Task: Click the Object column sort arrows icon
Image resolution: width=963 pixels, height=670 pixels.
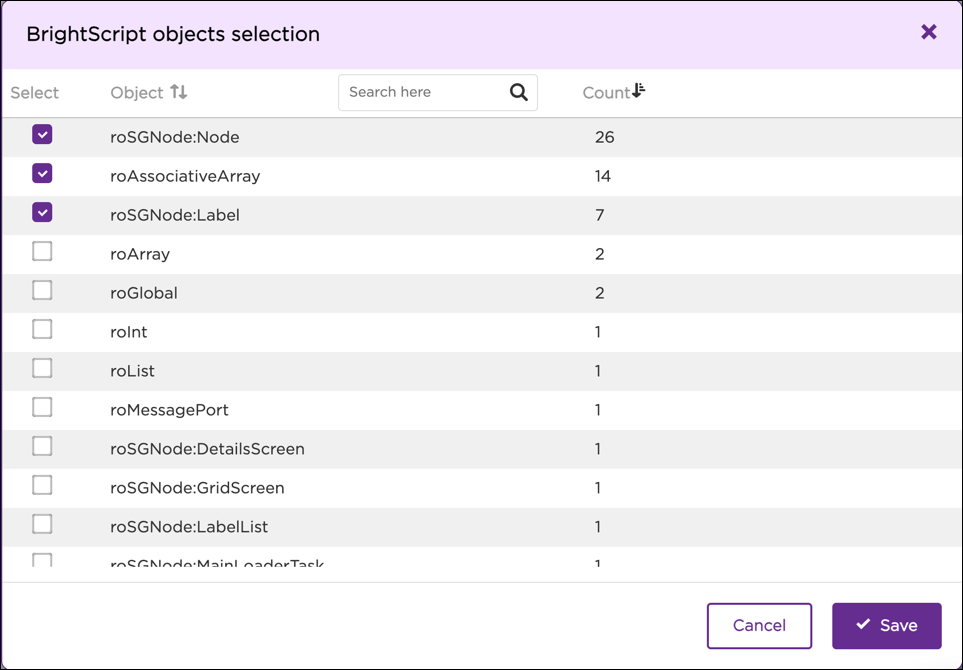Action: tap(176, 92)
